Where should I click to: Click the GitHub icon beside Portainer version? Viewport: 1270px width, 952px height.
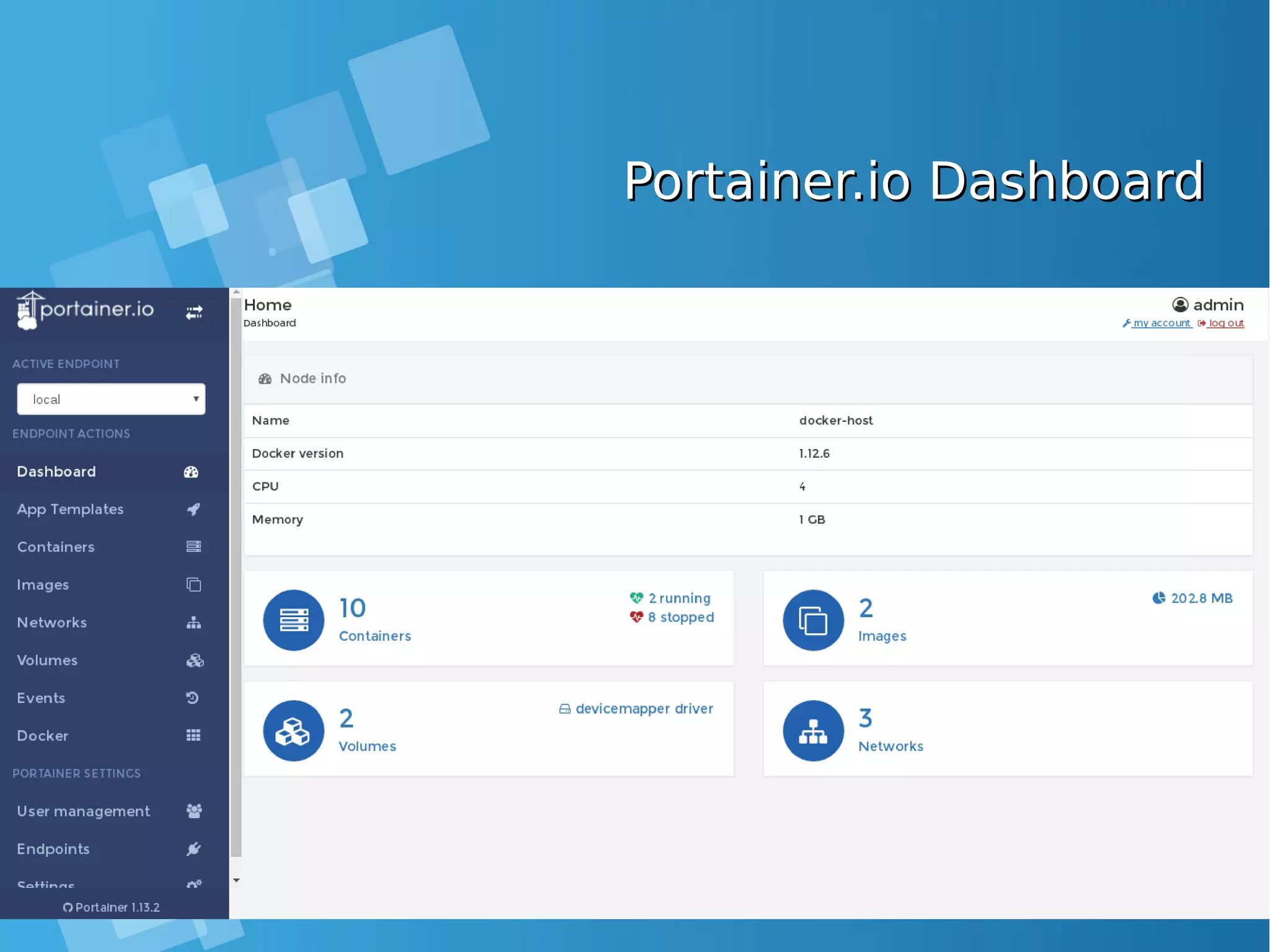click(68, 908)
